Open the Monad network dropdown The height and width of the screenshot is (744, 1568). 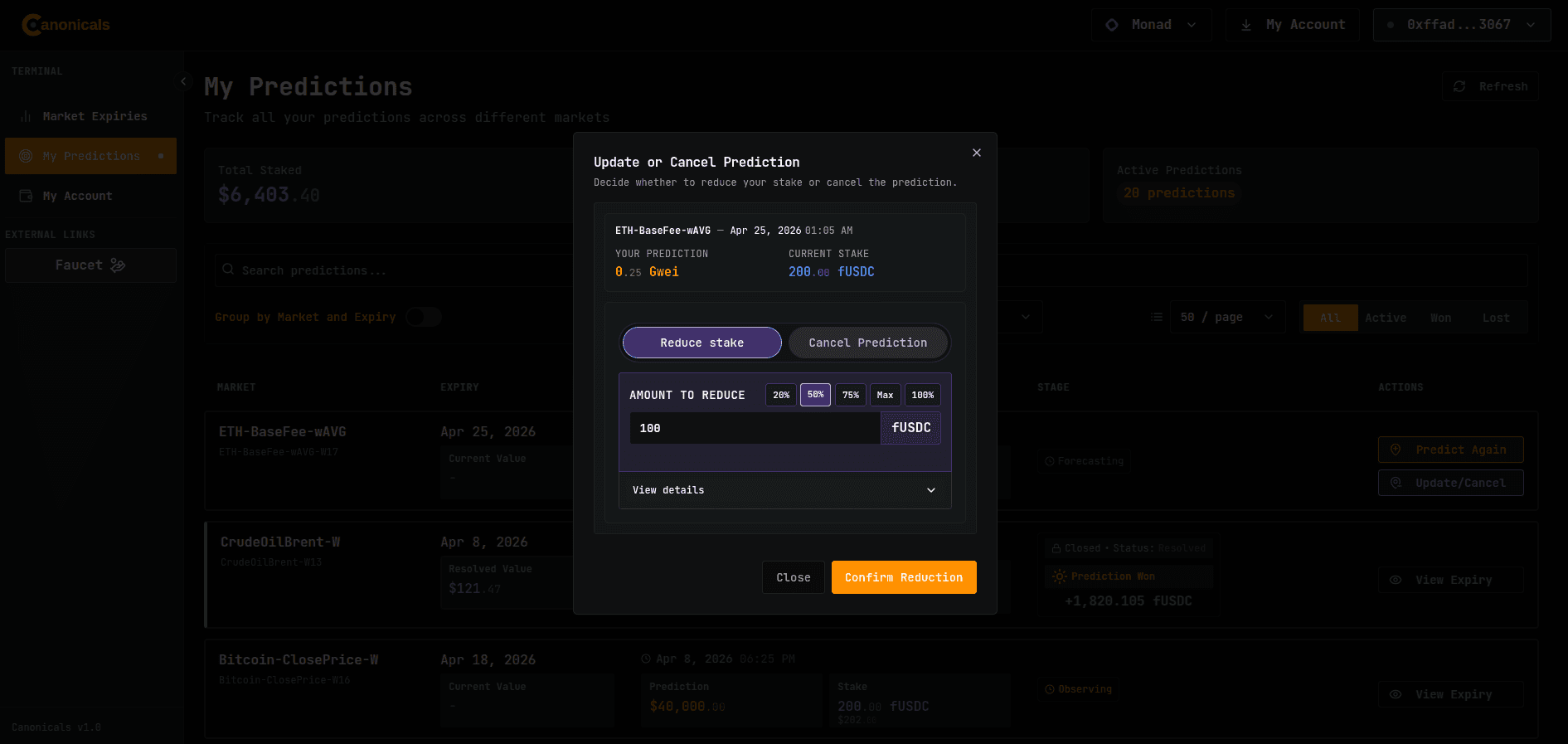pos(1152,25)
